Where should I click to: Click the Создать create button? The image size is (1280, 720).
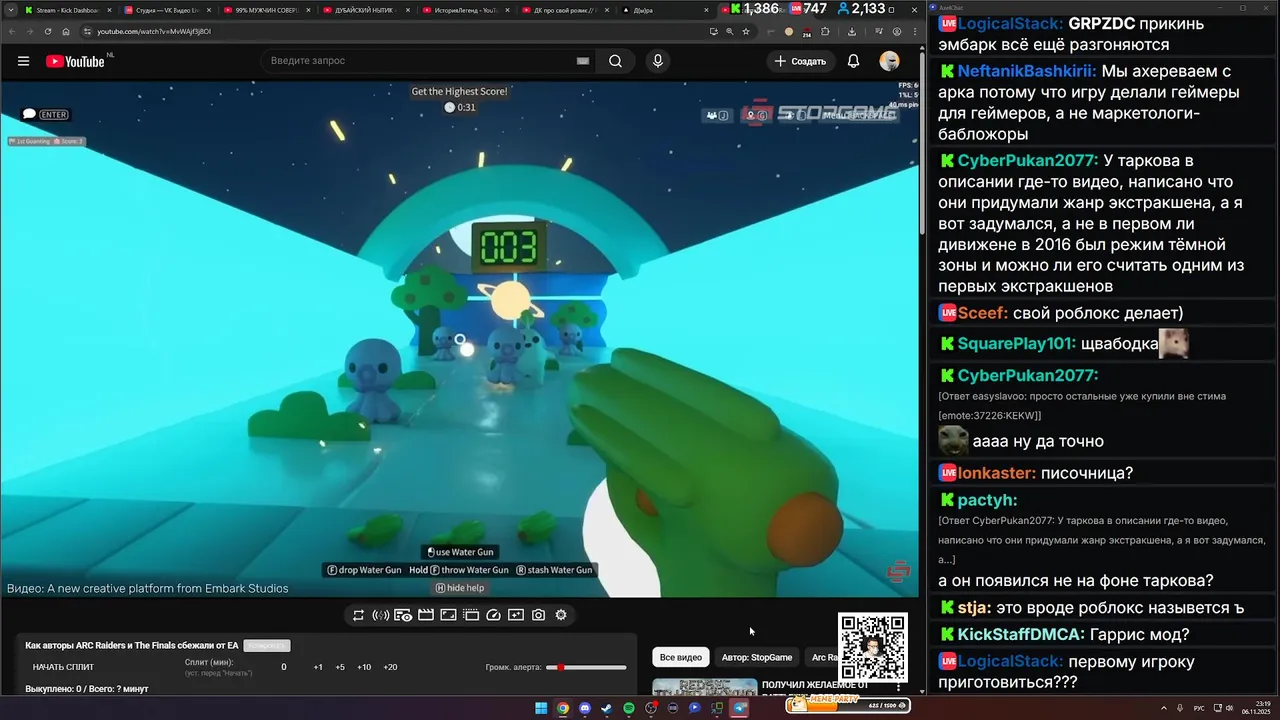tap(801, 61)
